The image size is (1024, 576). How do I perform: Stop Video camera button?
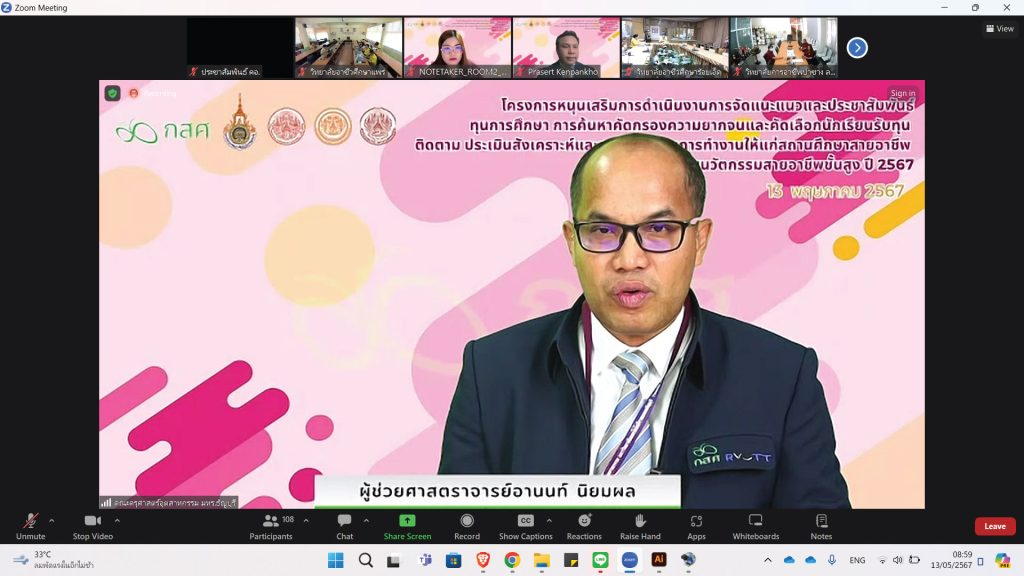point(93,526)
